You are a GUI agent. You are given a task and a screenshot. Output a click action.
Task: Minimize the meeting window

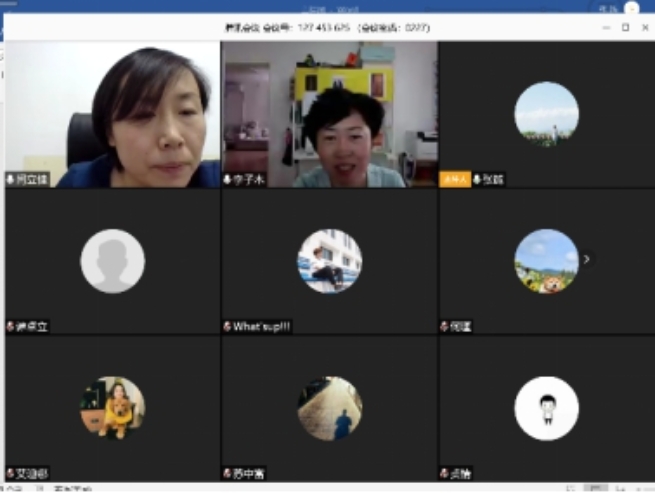[x=606, y=28]
